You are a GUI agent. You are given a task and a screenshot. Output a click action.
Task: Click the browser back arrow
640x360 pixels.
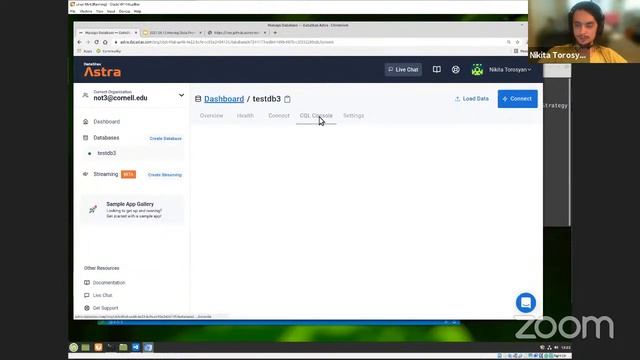pos(80,42)
